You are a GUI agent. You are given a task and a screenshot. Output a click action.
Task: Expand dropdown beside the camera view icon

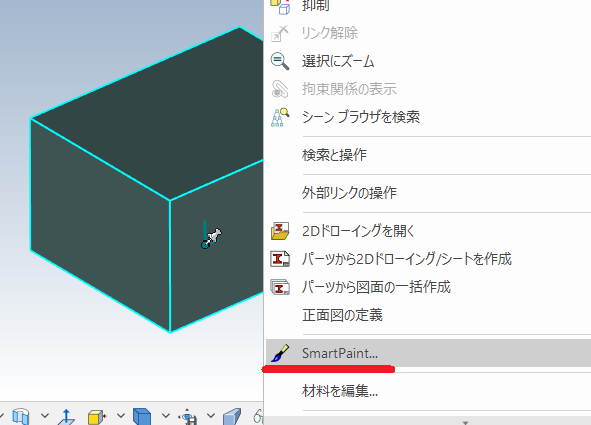click(x=211, y=416)
